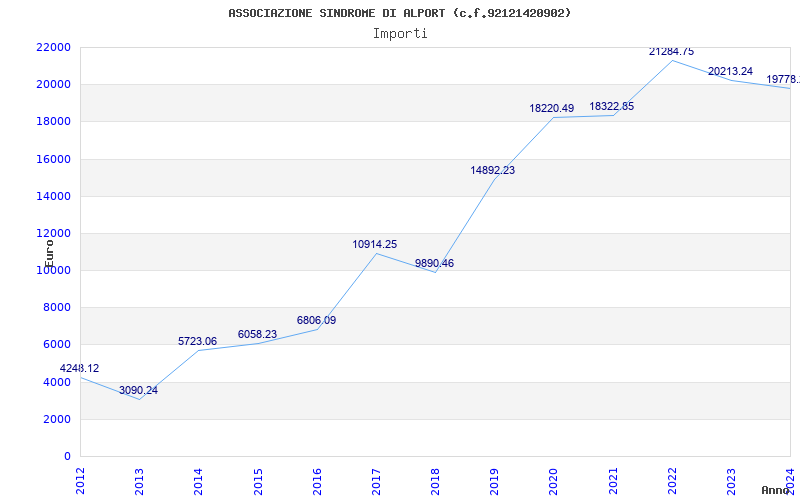Select the 9890.46 data label
This screenshot has height=500, width=800.
(x=434, y=263)
